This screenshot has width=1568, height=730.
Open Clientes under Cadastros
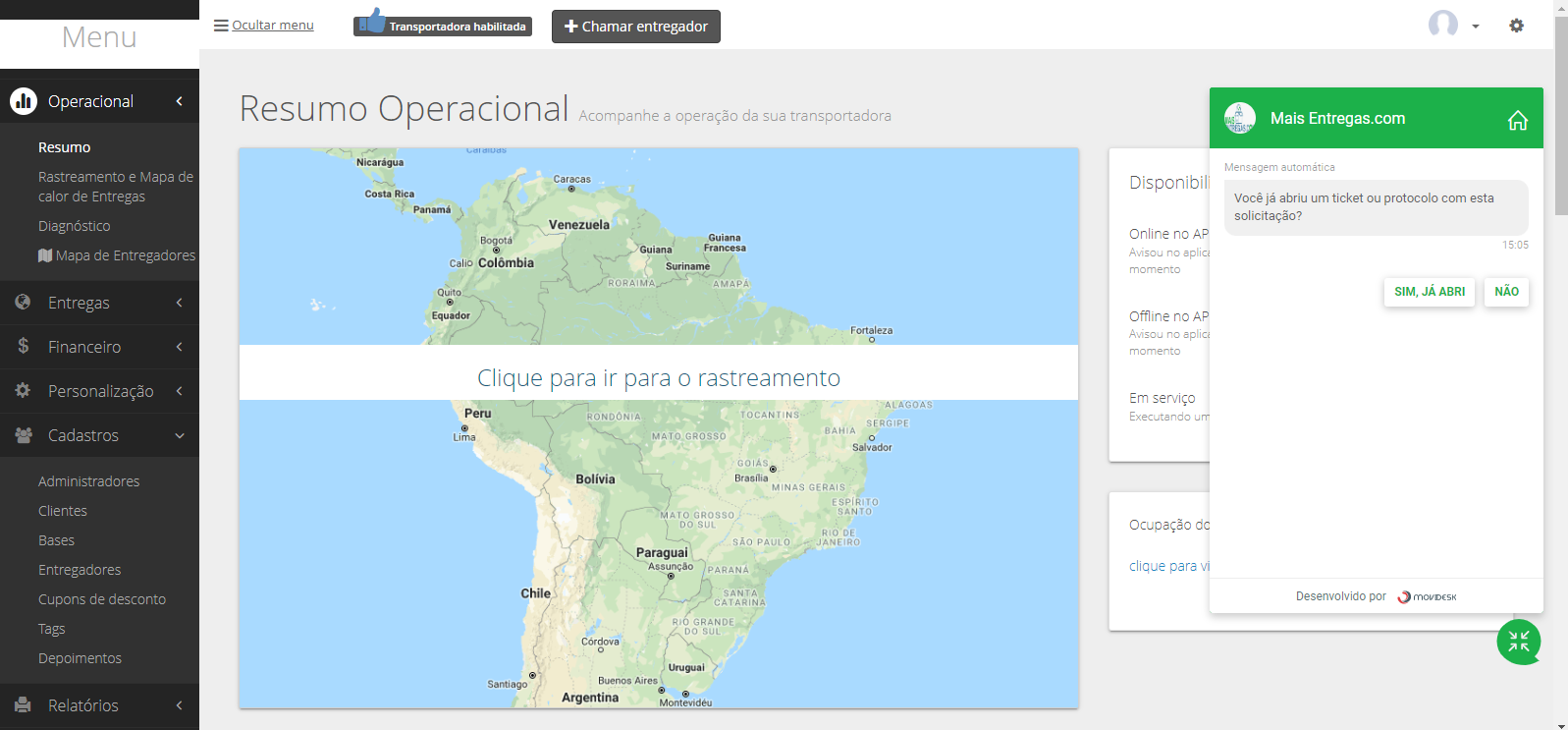63,511
